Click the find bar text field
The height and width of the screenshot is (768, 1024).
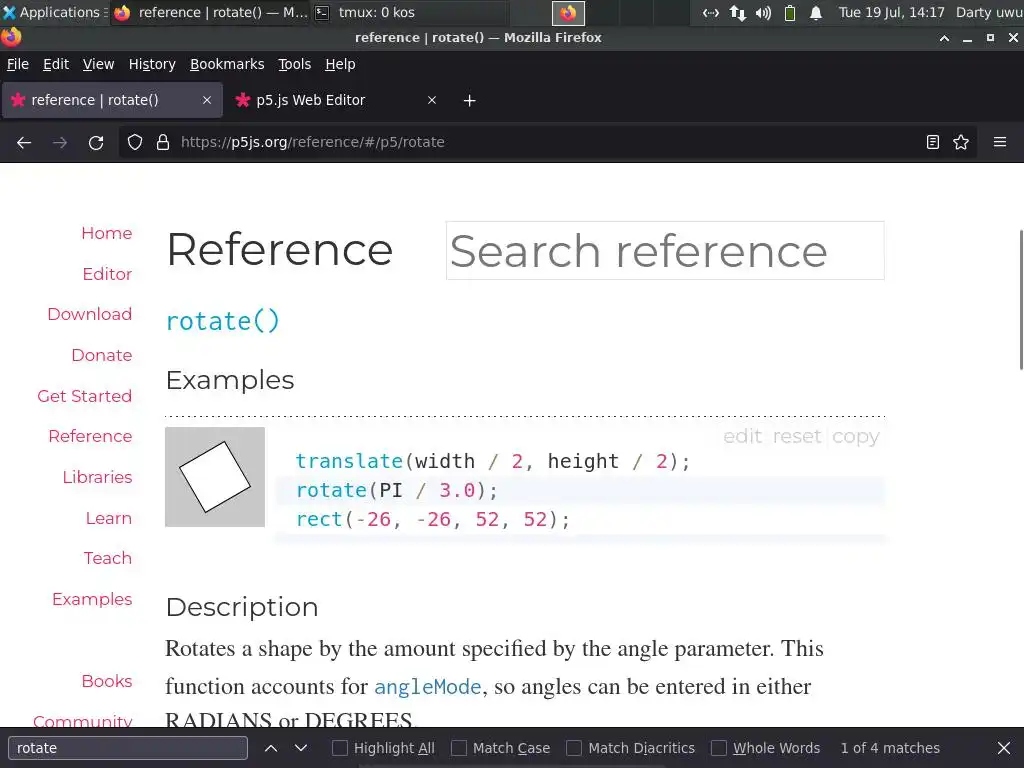(x=128, y=748)
